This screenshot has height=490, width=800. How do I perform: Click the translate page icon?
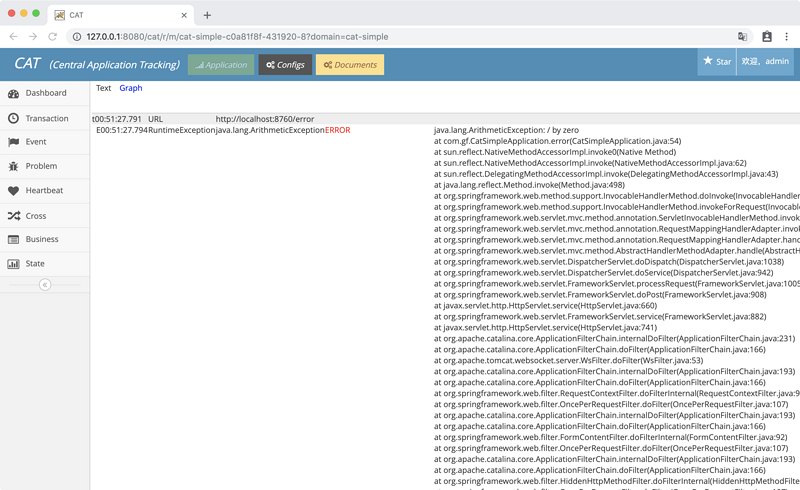(742, 36)
